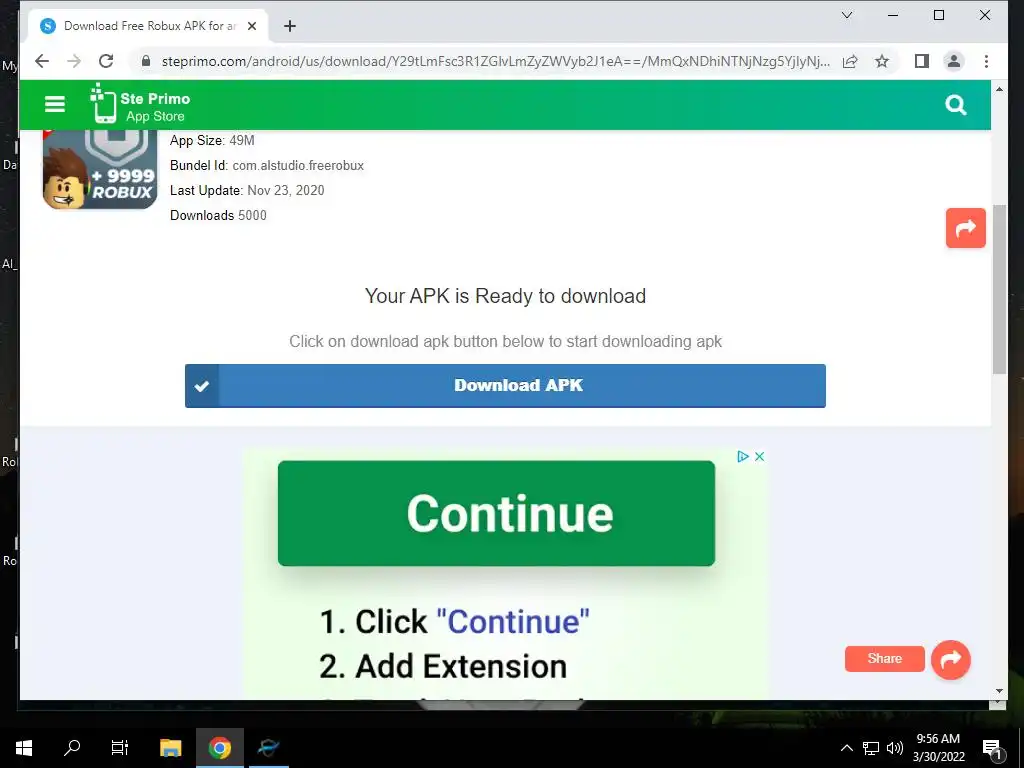Image resolution: width=1024 pixels, height=768 pixels.
Task: Click the orange square share icon
Action: [x=965, y=228]
